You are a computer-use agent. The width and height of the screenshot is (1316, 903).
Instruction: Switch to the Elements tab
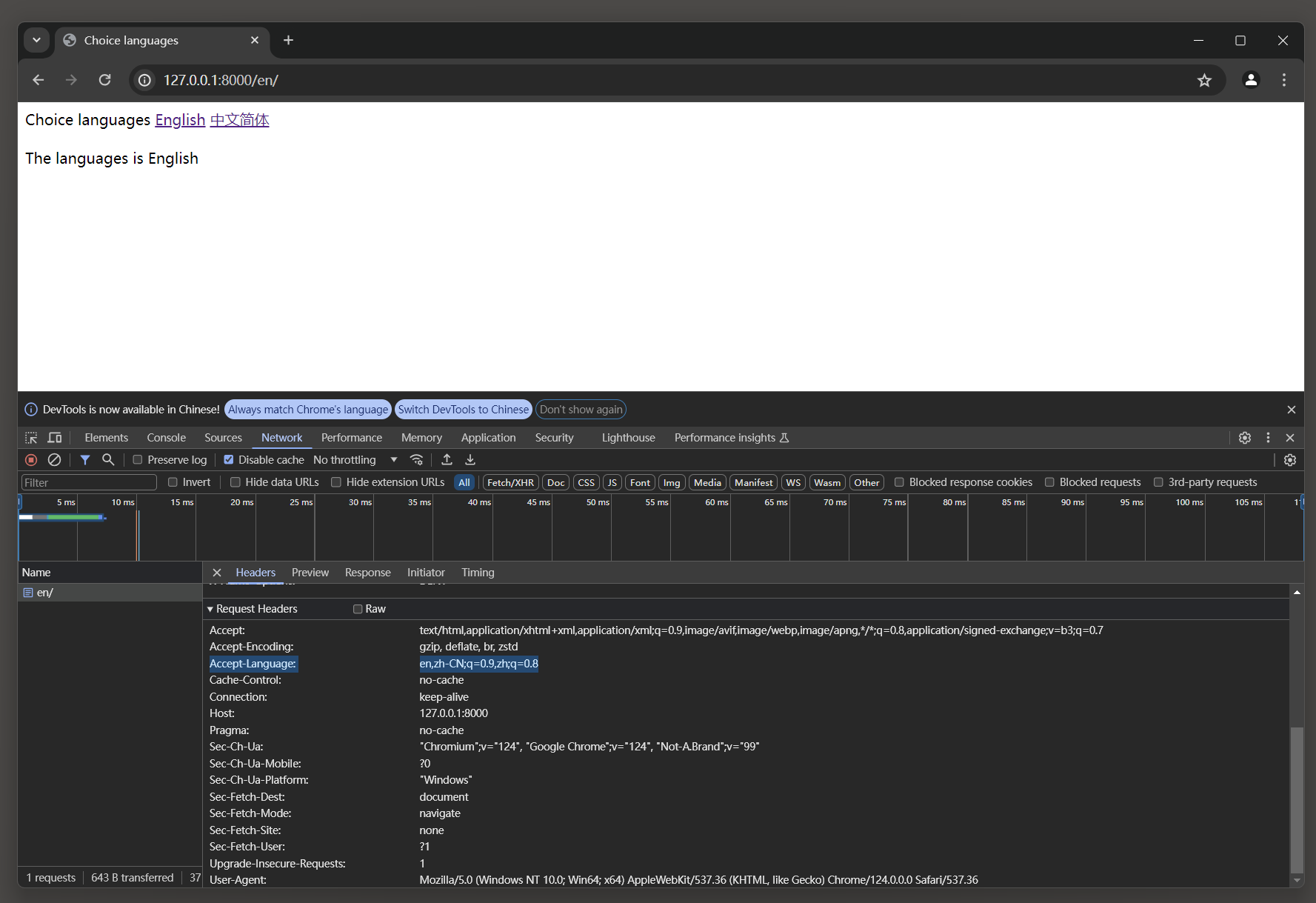[x=106, y=438]
